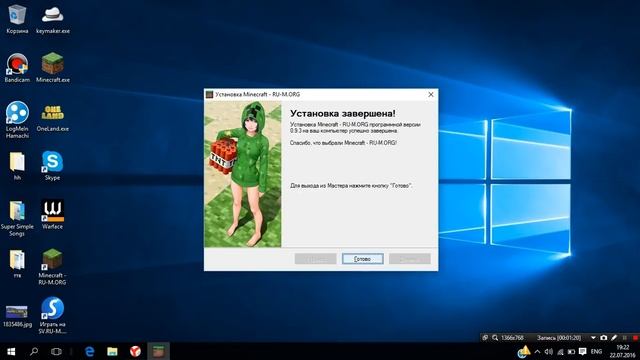Click the Bandicam target window icon
This screenshot has width=640, height=360.
(485, 338)
